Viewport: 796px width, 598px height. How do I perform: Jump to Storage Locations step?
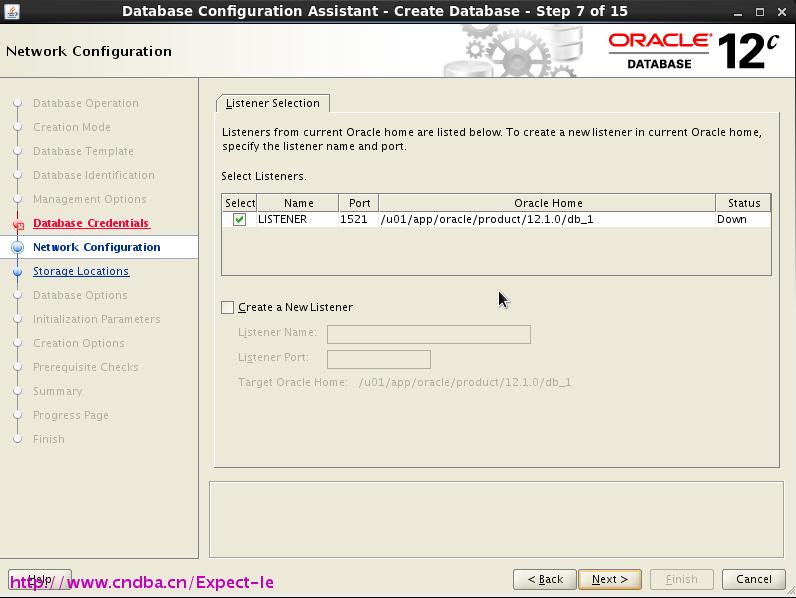[81, 271]
